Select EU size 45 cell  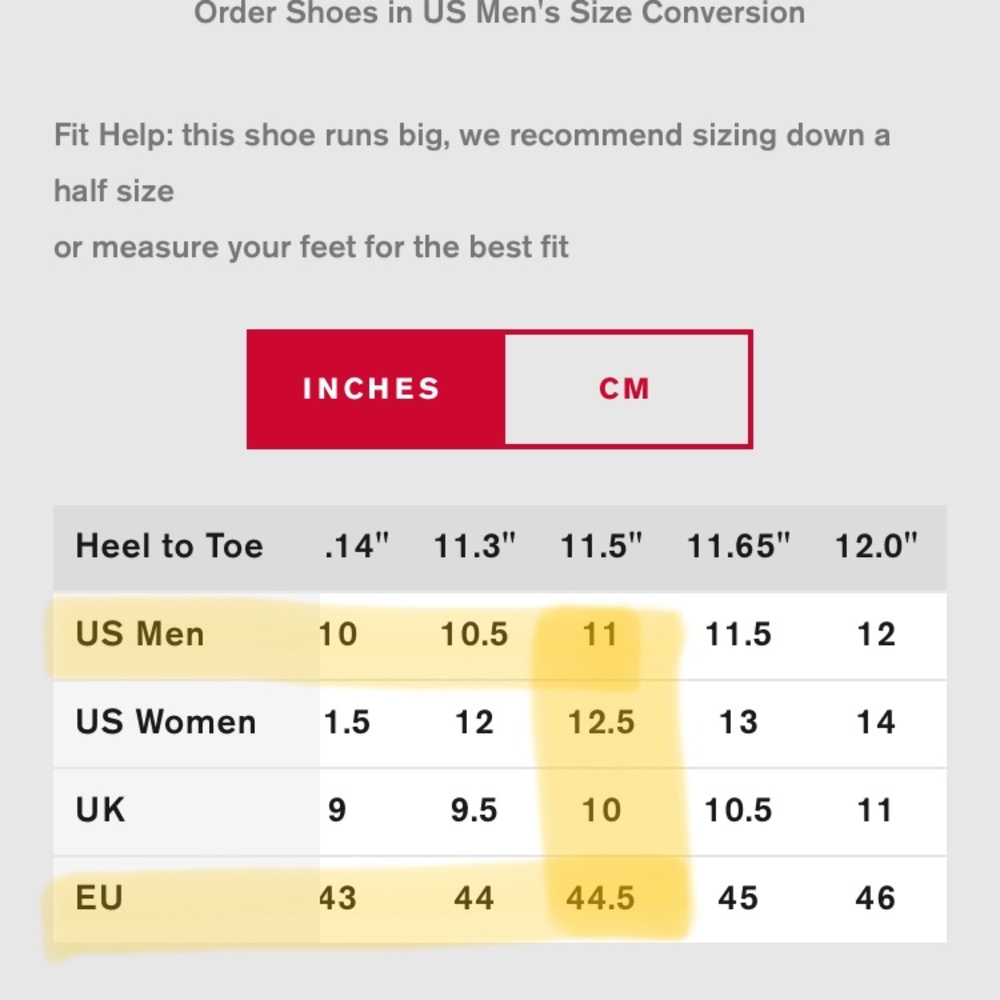pyautogui.click(x=738, y=899)
